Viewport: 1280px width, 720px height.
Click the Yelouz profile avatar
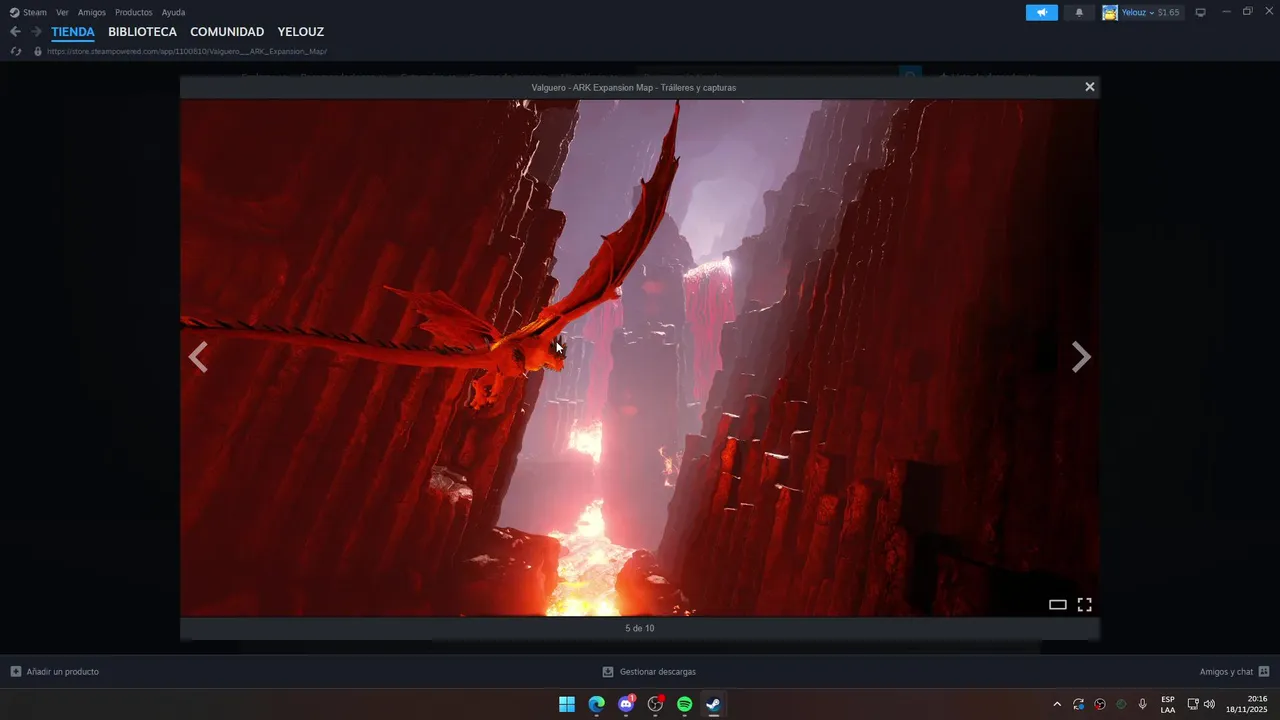[1110, 12]
